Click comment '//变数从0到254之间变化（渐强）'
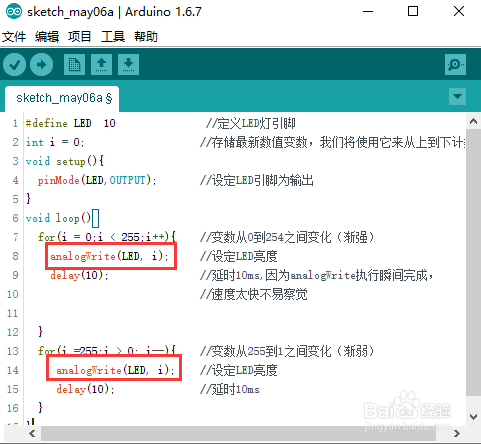Viewport: 481px width, 444px height. point(287,237)
